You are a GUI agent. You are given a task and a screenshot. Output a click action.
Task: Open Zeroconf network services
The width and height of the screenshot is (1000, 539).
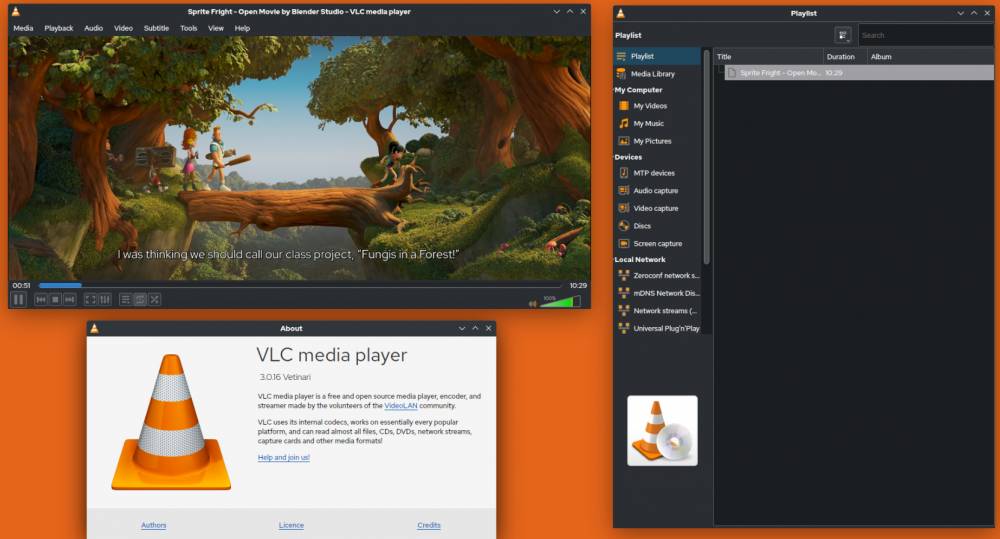coord(657,276)
